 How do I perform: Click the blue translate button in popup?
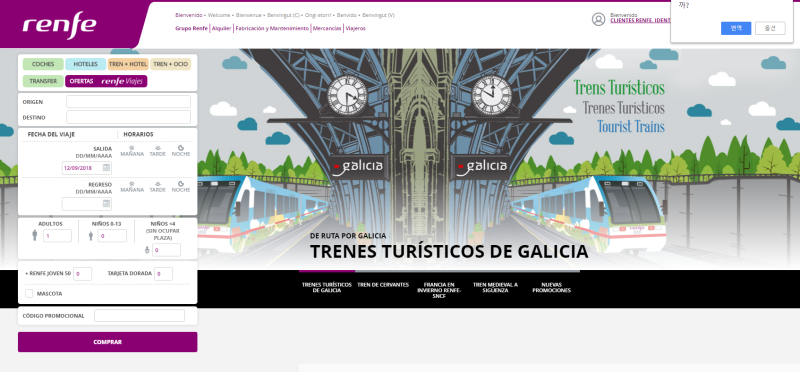[x=736, y=29]
